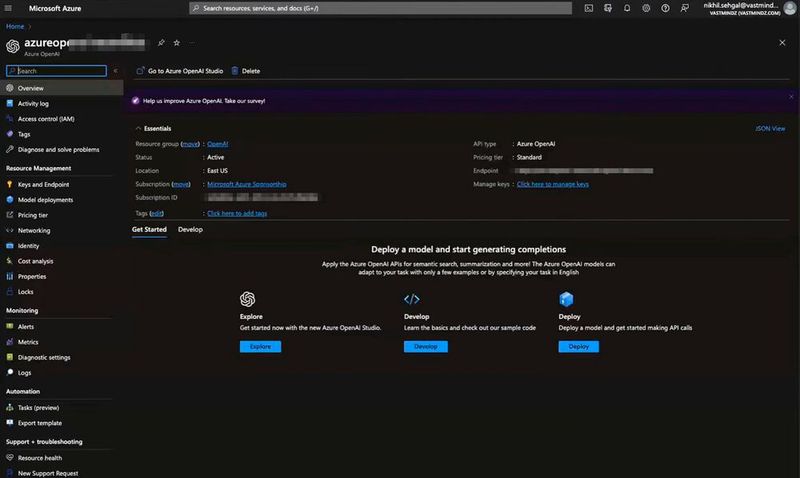Image resolution: width=800 pixels, height=478 pixels.
Task: Click the blue Develop button
Action: (426, 346)
